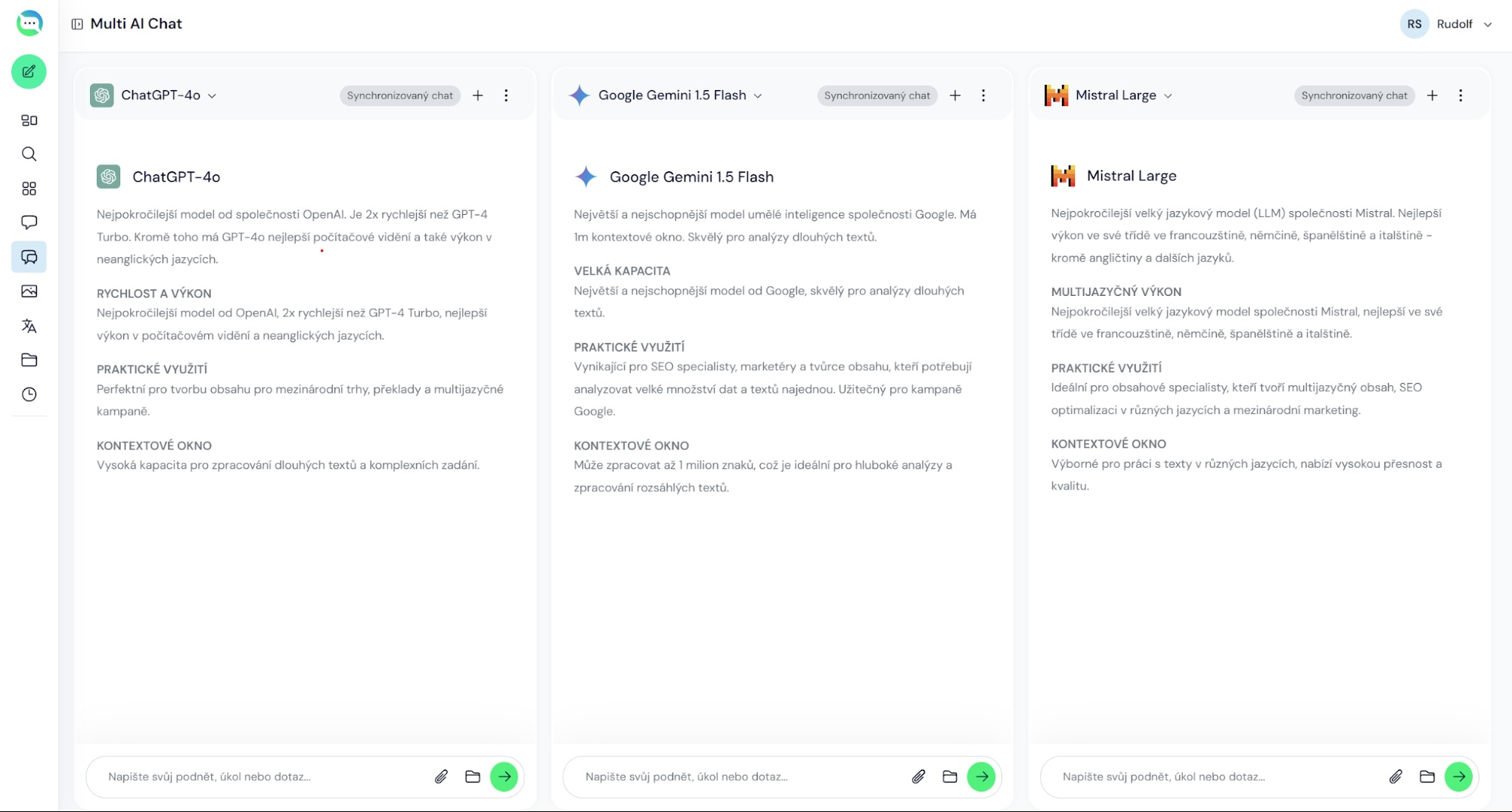
Task: Click KONTEXTOVÉ OKNO label in ChatGPT-4o panel
Action: [154, 446]
